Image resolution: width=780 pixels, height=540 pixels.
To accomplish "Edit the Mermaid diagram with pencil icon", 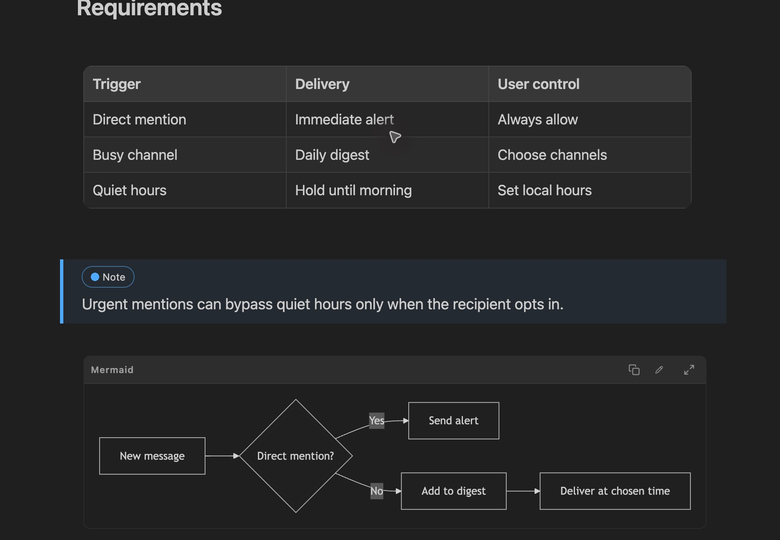I will click(x=659, y=369).
